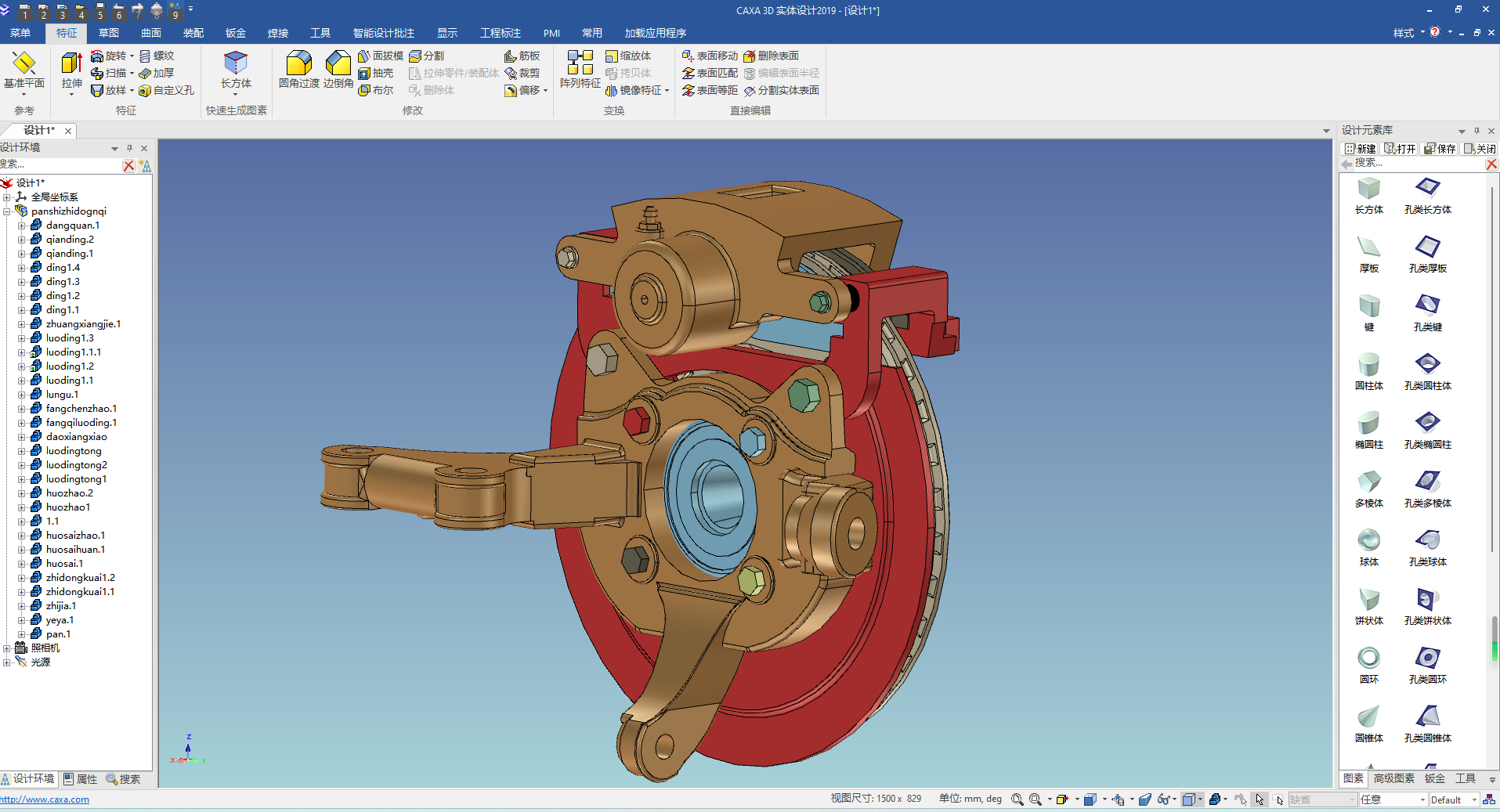Screen dimensions: 1500x812
Task: Choose the 表面等距 offset face tool
Action: [710, 90]
